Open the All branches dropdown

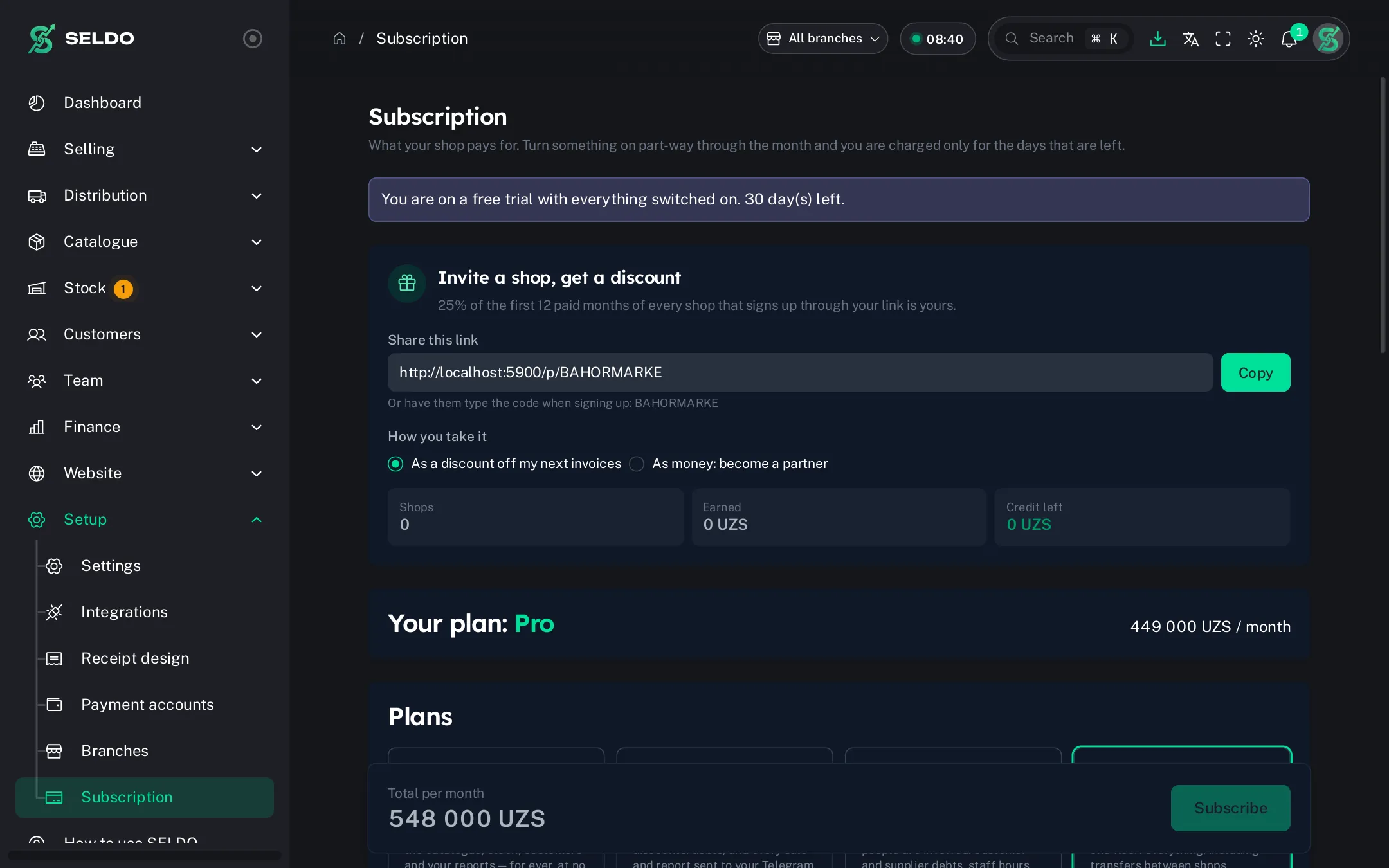click(x=823, y=39)
